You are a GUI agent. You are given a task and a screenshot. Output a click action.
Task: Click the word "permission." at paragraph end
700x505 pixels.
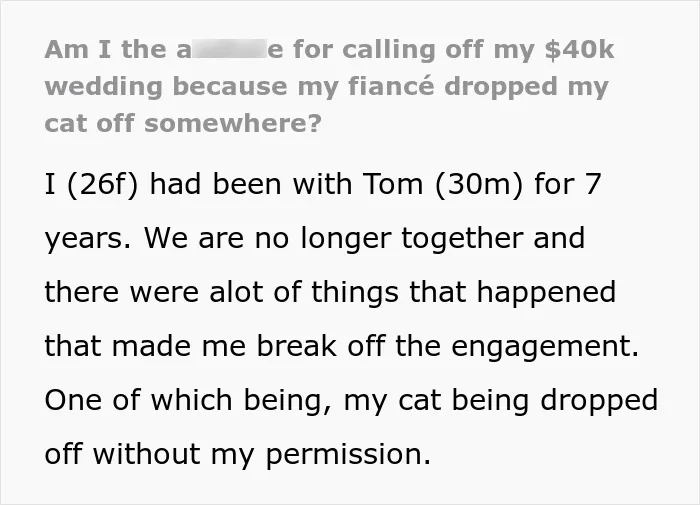[x=348, y=455]
